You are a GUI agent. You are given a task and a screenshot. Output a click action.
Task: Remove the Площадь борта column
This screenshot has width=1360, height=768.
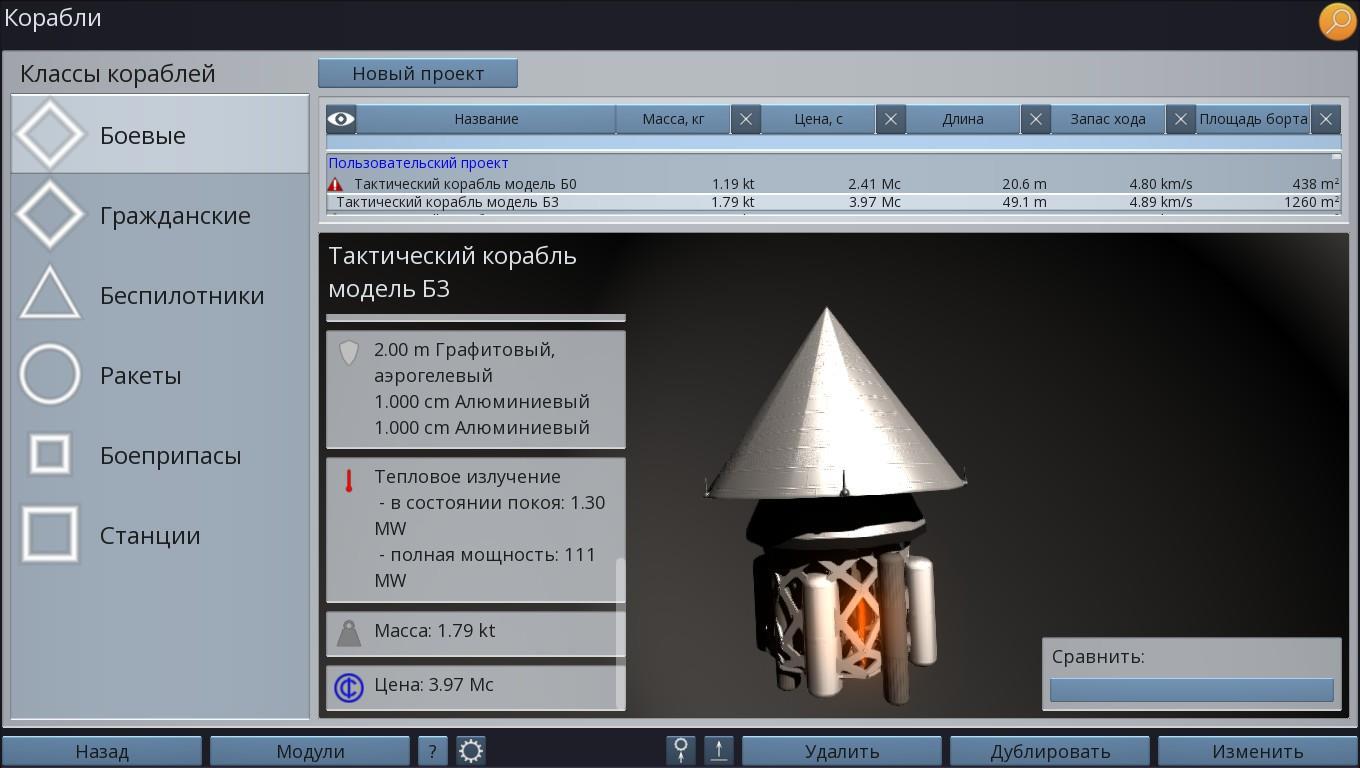pos(1326,119)
